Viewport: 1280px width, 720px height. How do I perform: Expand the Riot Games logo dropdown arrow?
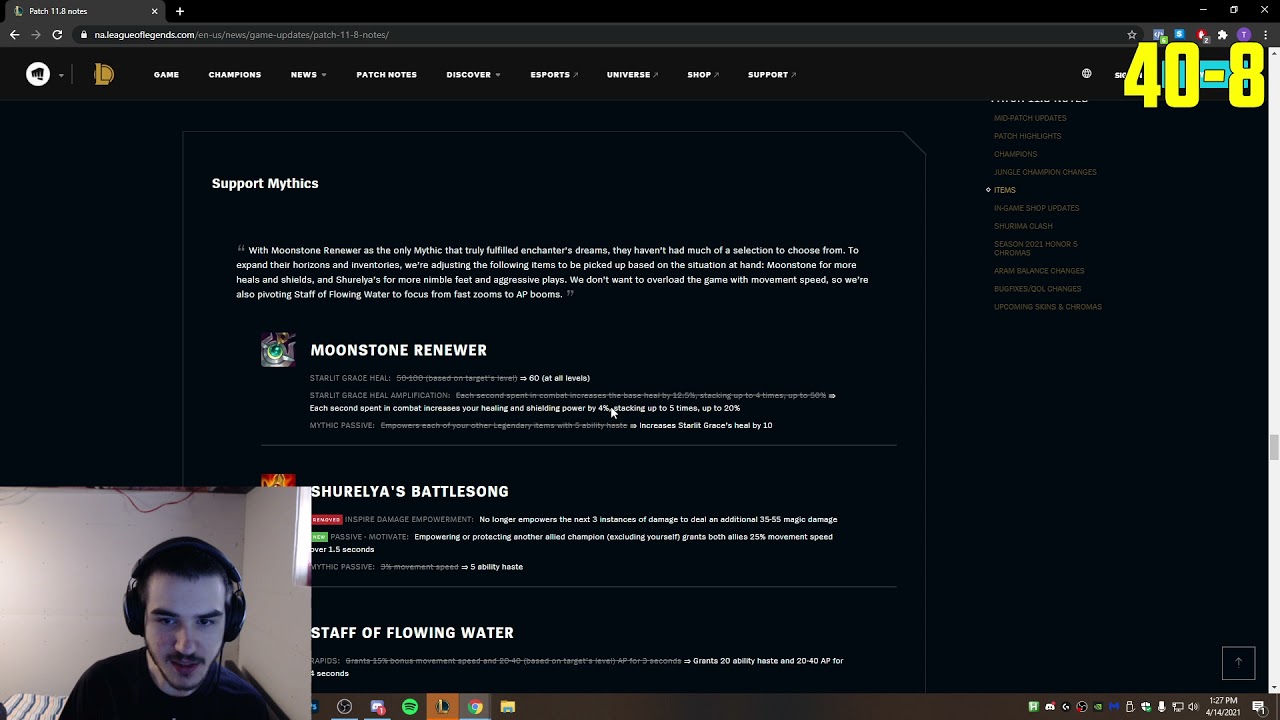pos(61,75)
